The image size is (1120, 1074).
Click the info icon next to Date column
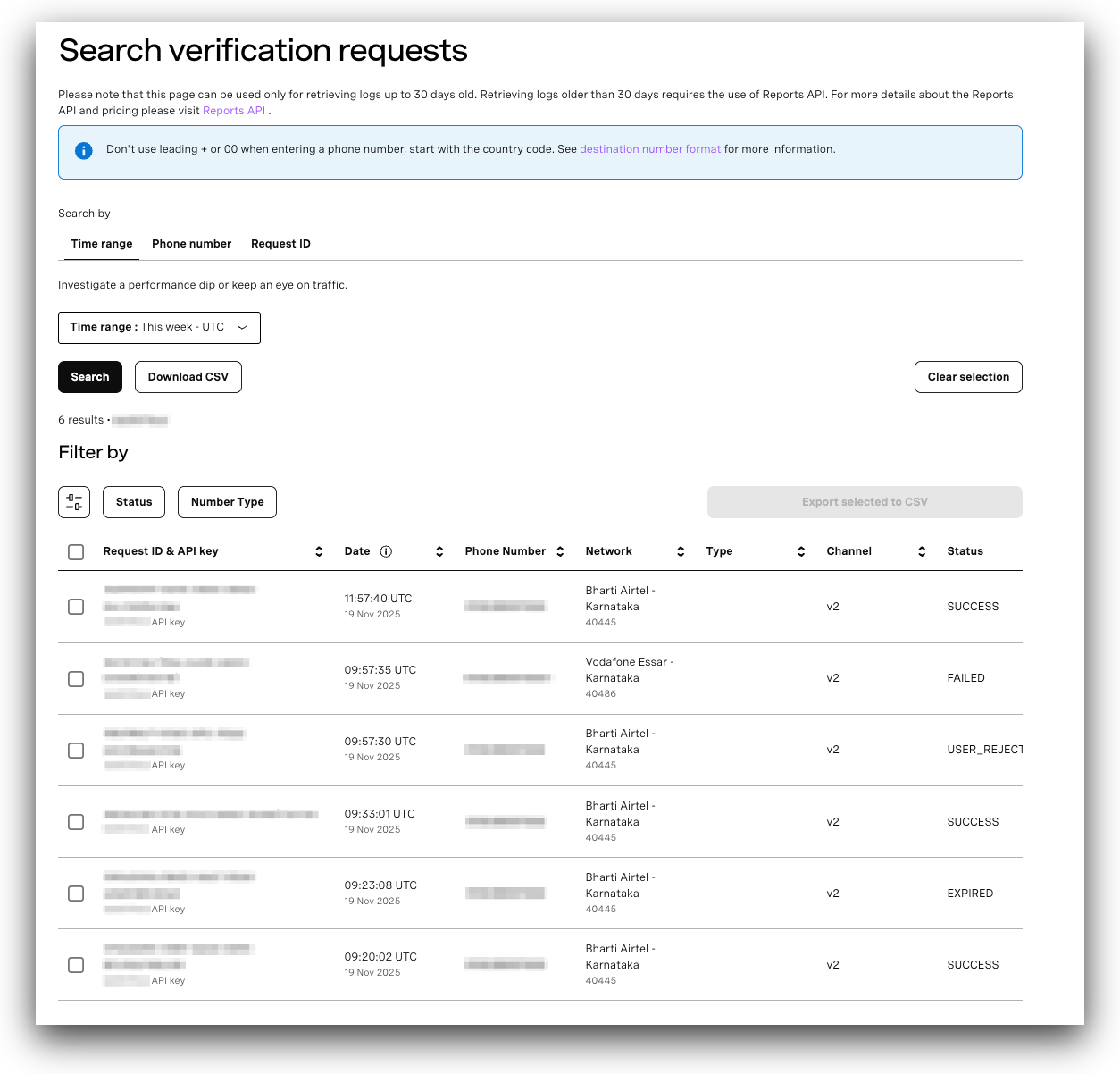point(384,551)
